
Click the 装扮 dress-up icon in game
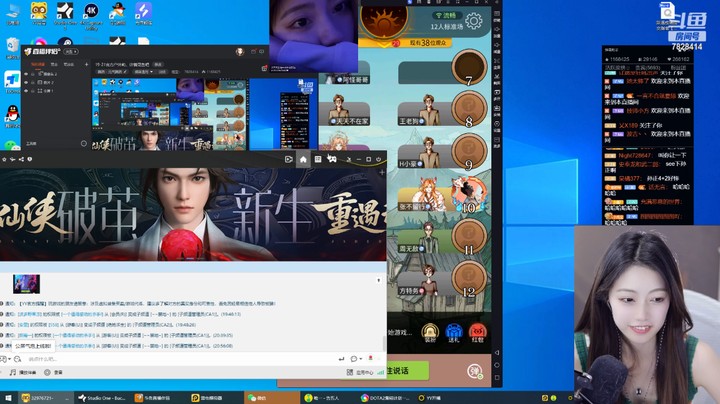point(430,333)
